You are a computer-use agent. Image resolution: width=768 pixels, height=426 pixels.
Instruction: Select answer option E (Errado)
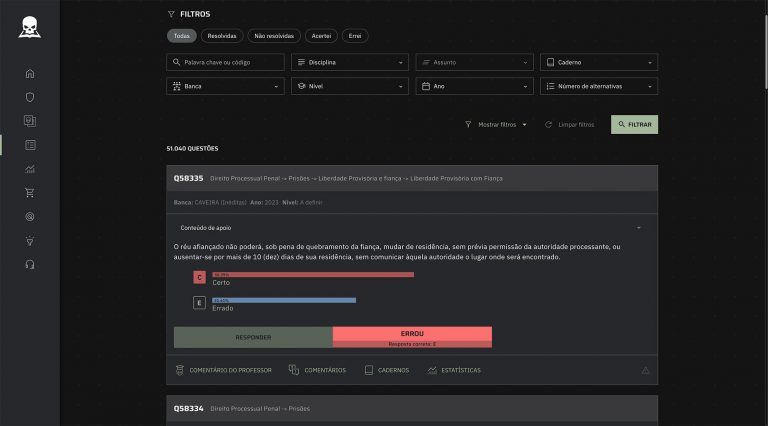[199, 302]
